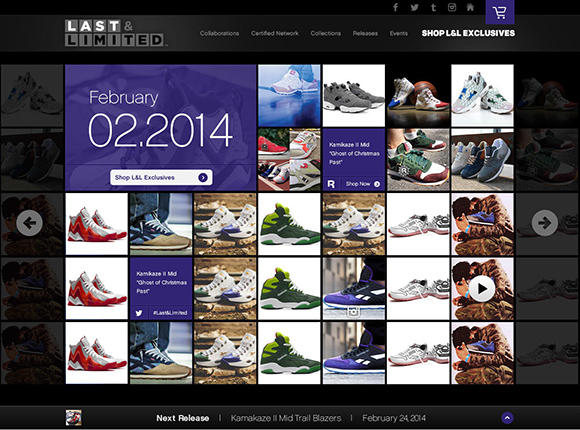Click the February 02.2014 banner heading

coord(161,119)
